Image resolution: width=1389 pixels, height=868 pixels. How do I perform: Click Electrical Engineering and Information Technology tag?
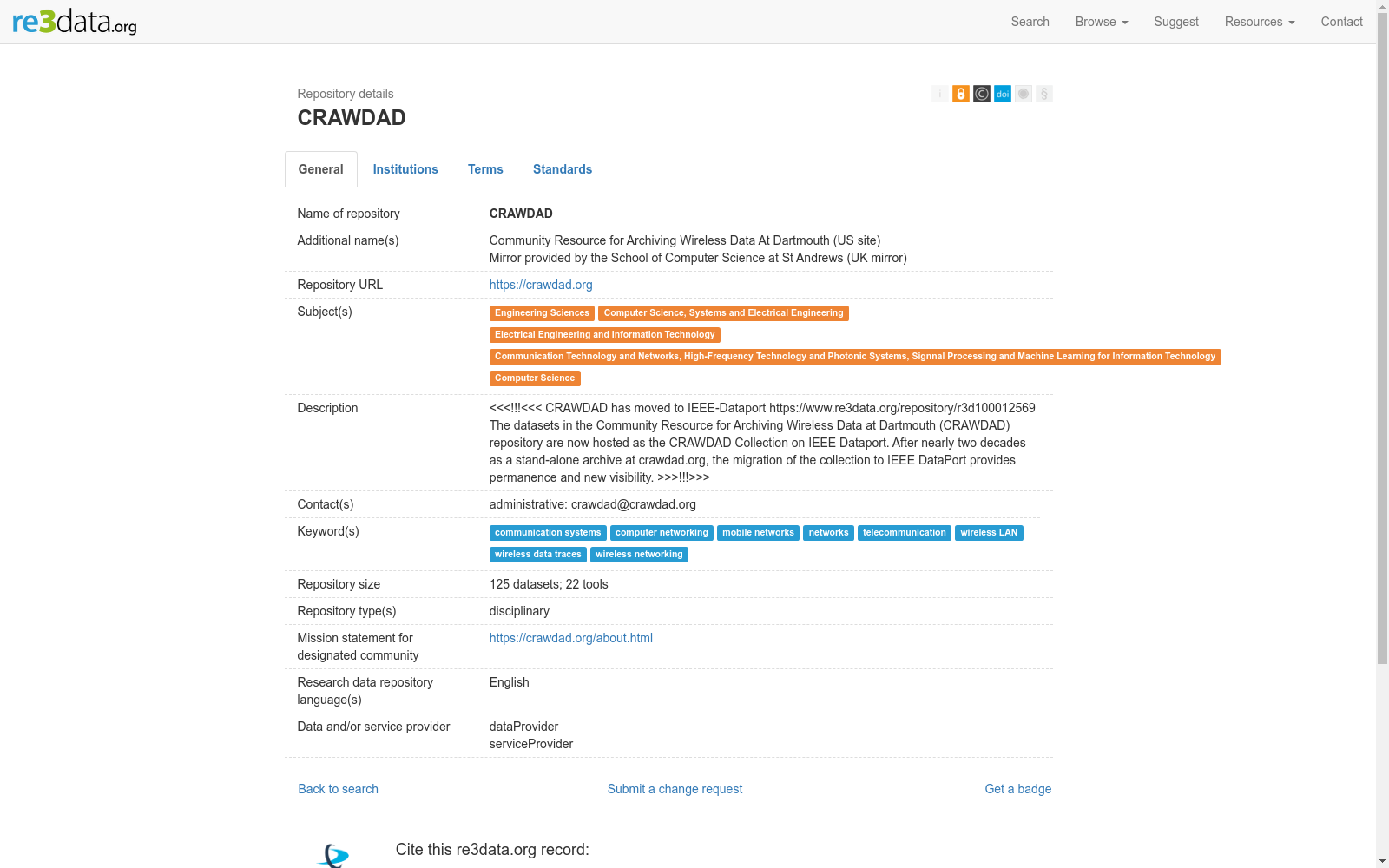click(605, 335)
